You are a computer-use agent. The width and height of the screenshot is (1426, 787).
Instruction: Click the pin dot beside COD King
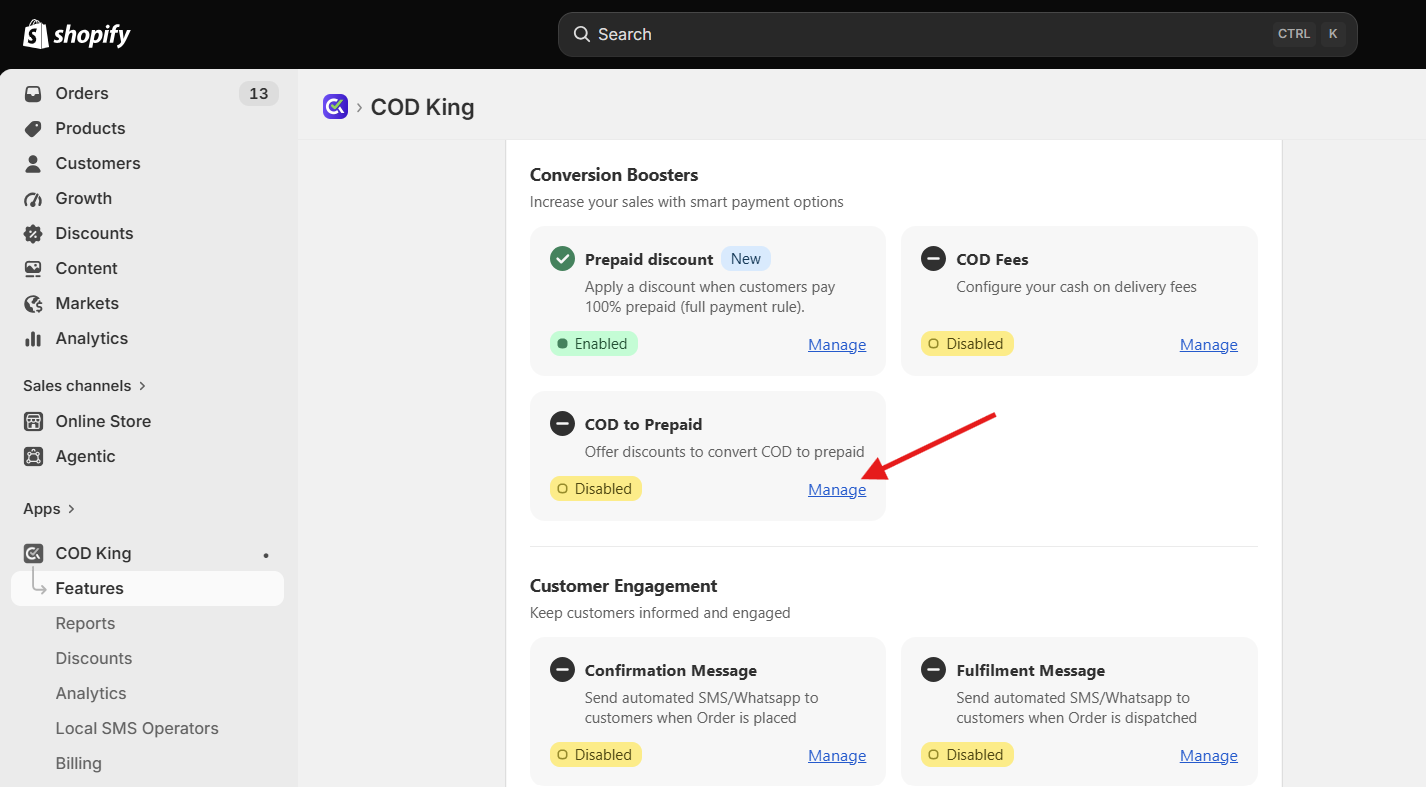coord(266,554)
